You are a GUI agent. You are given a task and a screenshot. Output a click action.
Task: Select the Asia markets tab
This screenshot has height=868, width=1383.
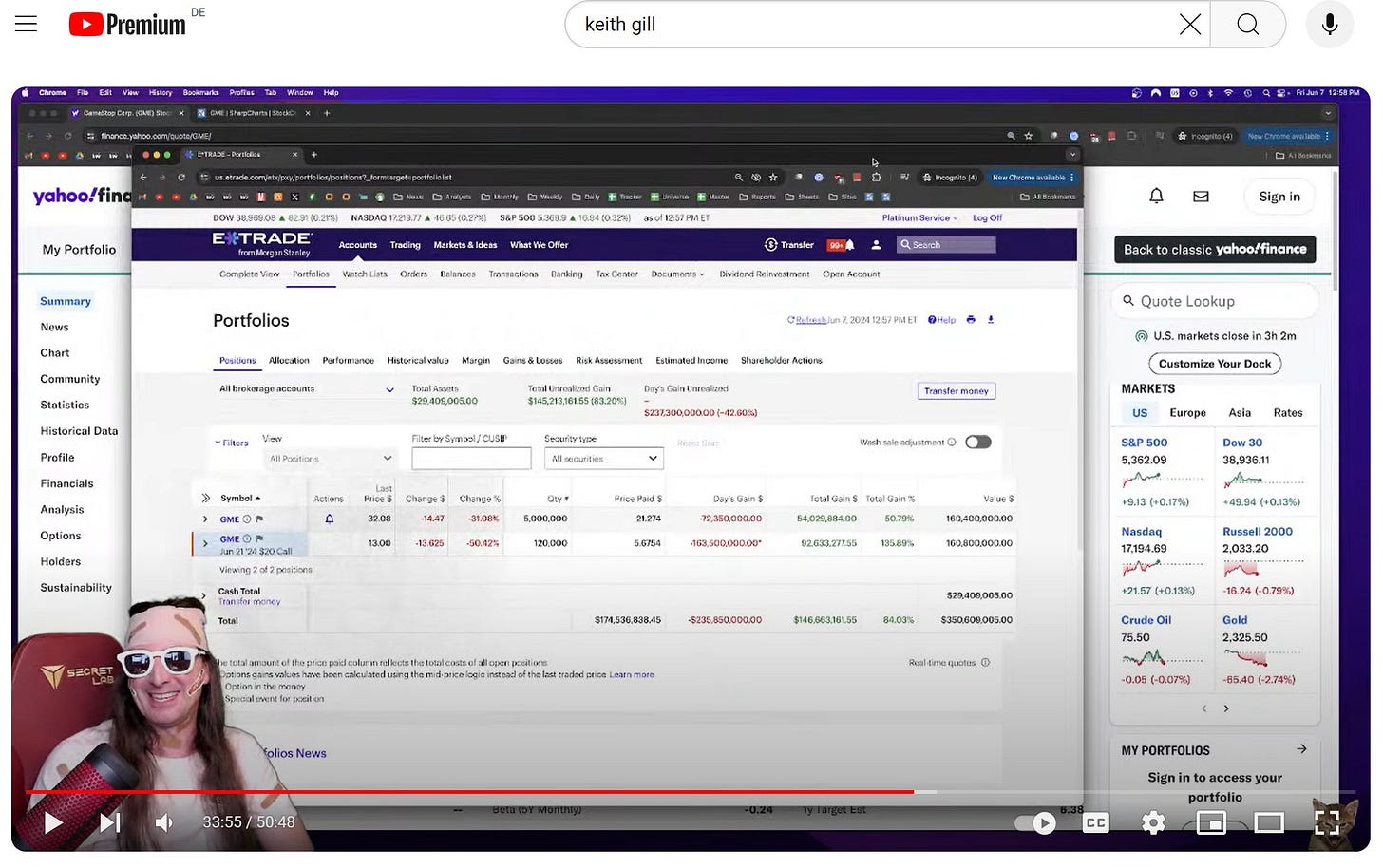tap(1240, 413)
